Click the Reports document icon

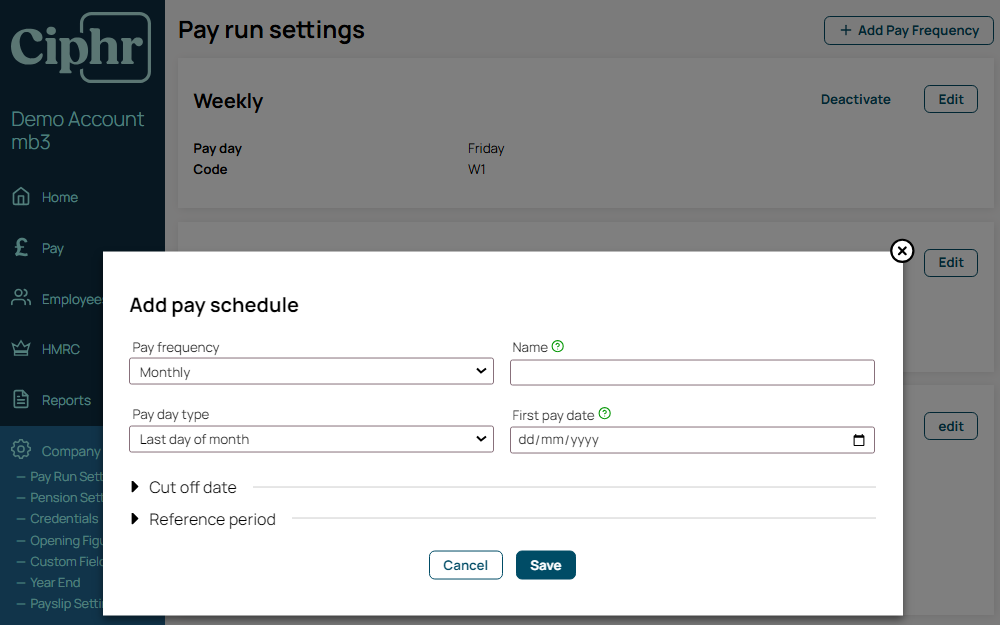(21, 400)
